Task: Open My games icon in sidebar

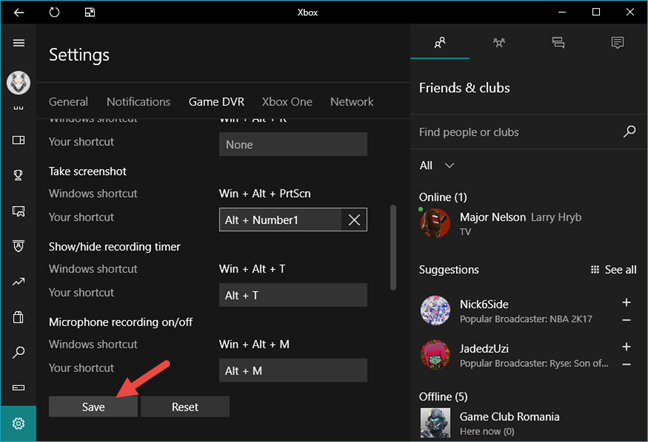Action: [19, 140]
